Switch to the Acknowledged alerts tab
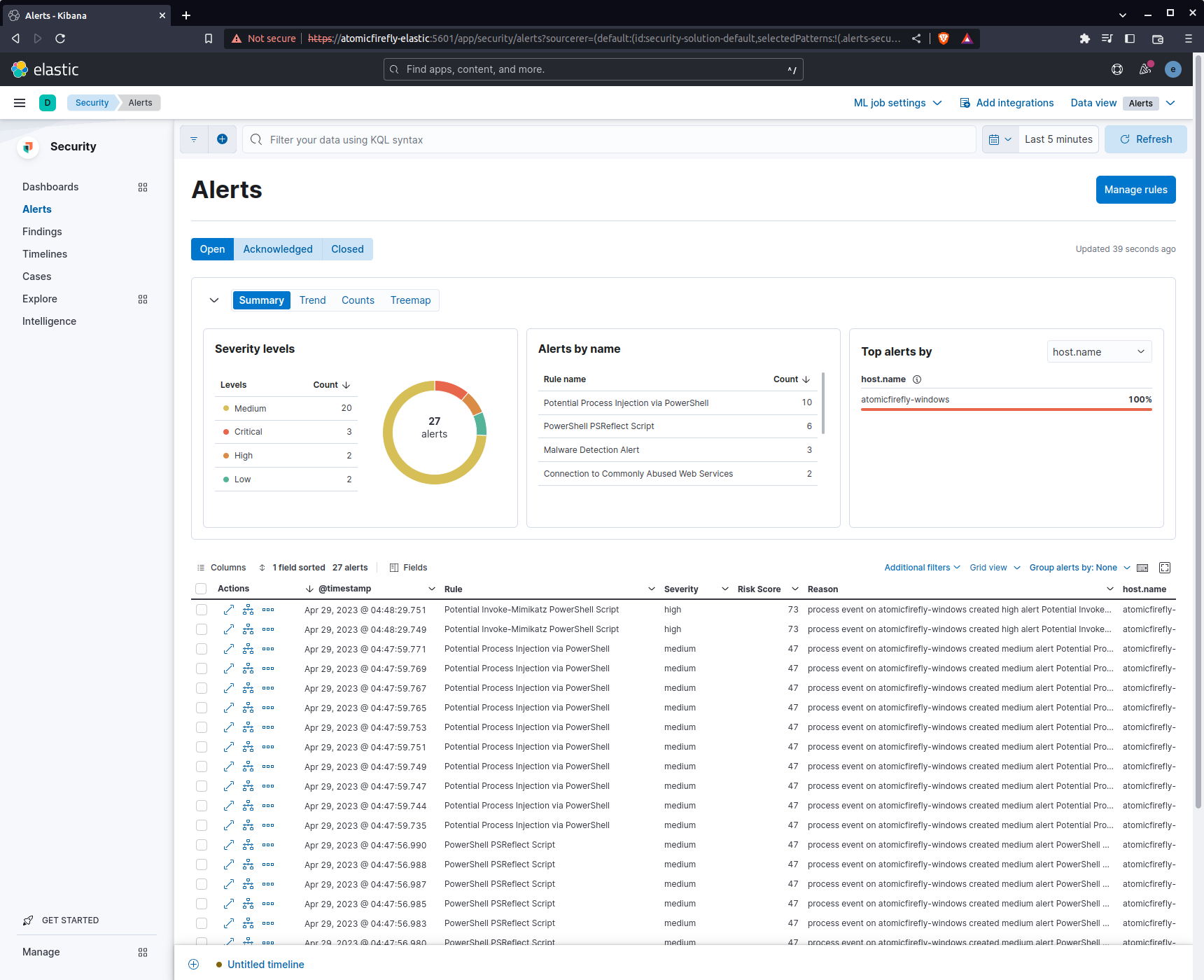The width and height of the screenshot is (1204, 980). (278, 249)
